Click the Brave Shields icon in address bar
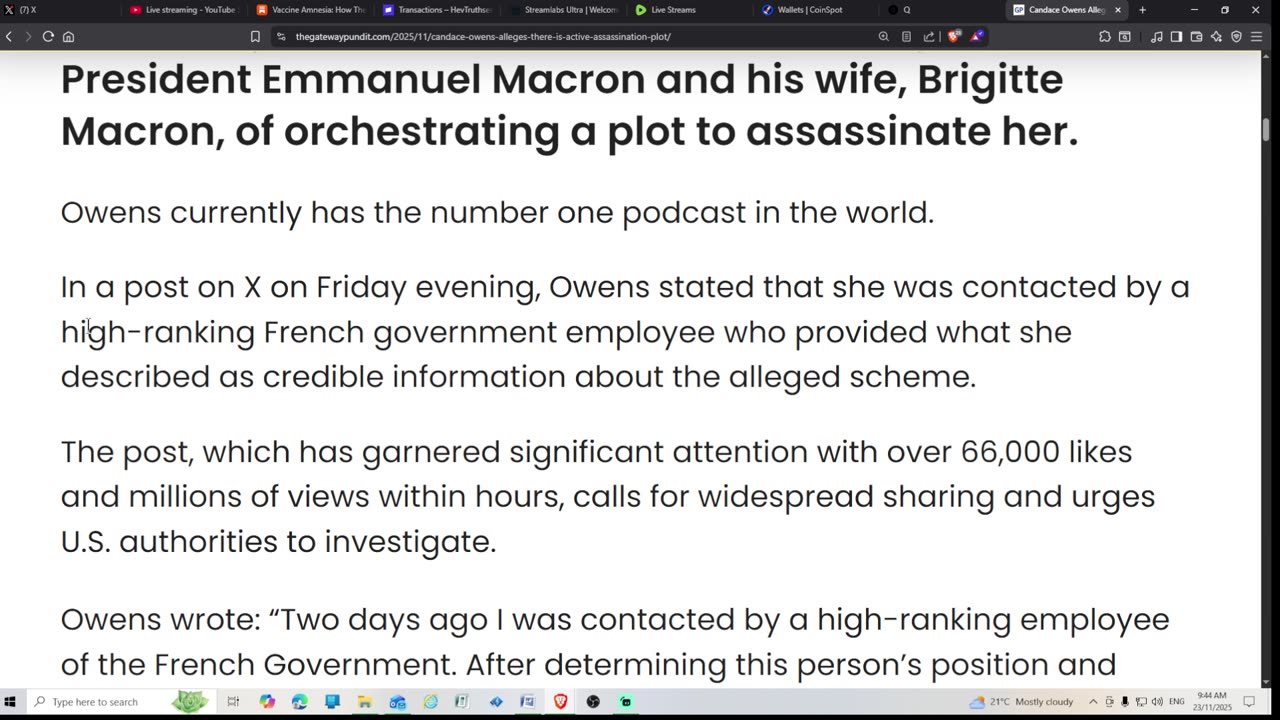The height and width of the screenshot is (720, 1280). 954,37
